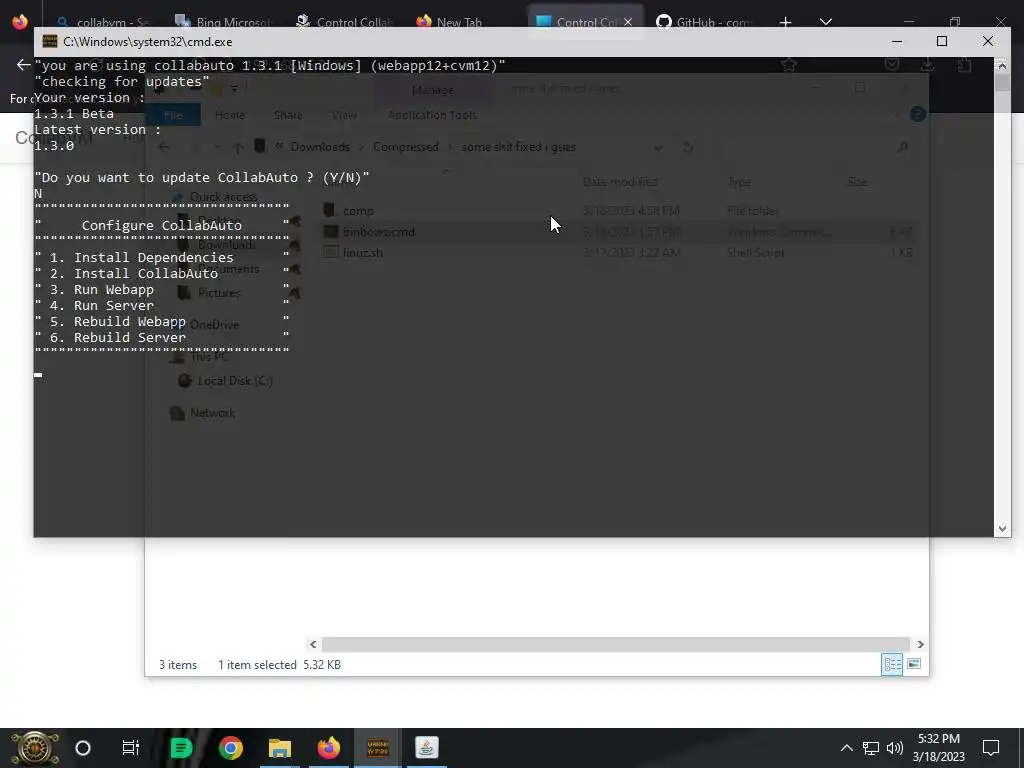The image size is (1024, 768).
Task: Open OneDrive in the navigation pane
Action: pyautogui.click(x=214, y=325)
